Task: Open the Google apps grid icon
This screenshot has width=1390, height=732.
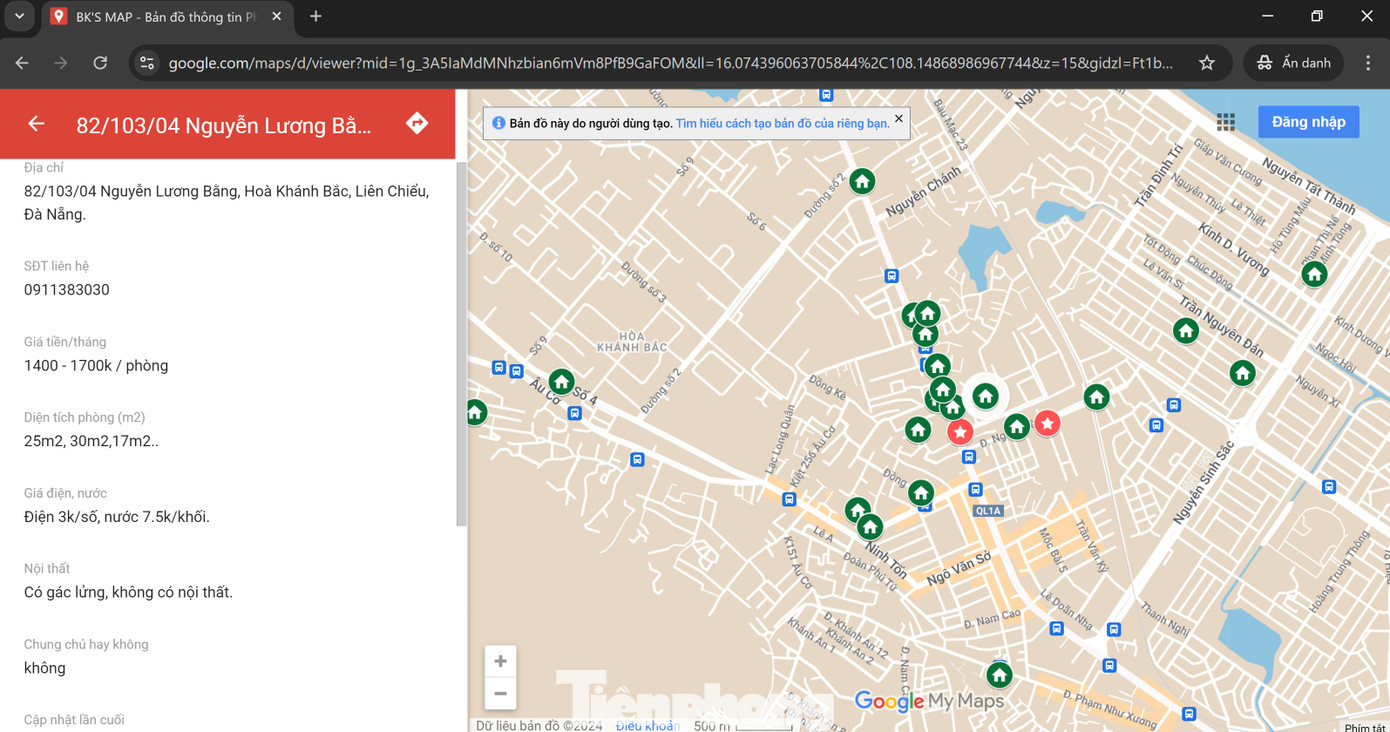Action: pos(1225,122)
